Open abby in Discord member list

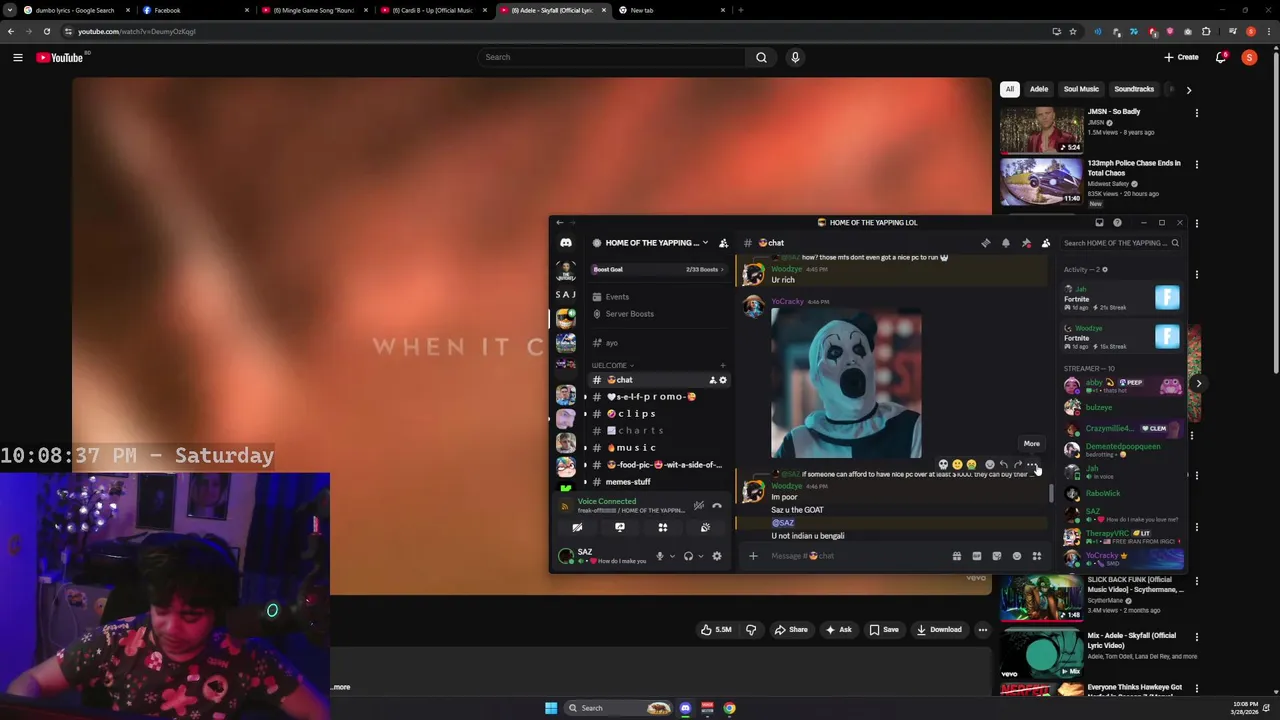click(1124, 386)
